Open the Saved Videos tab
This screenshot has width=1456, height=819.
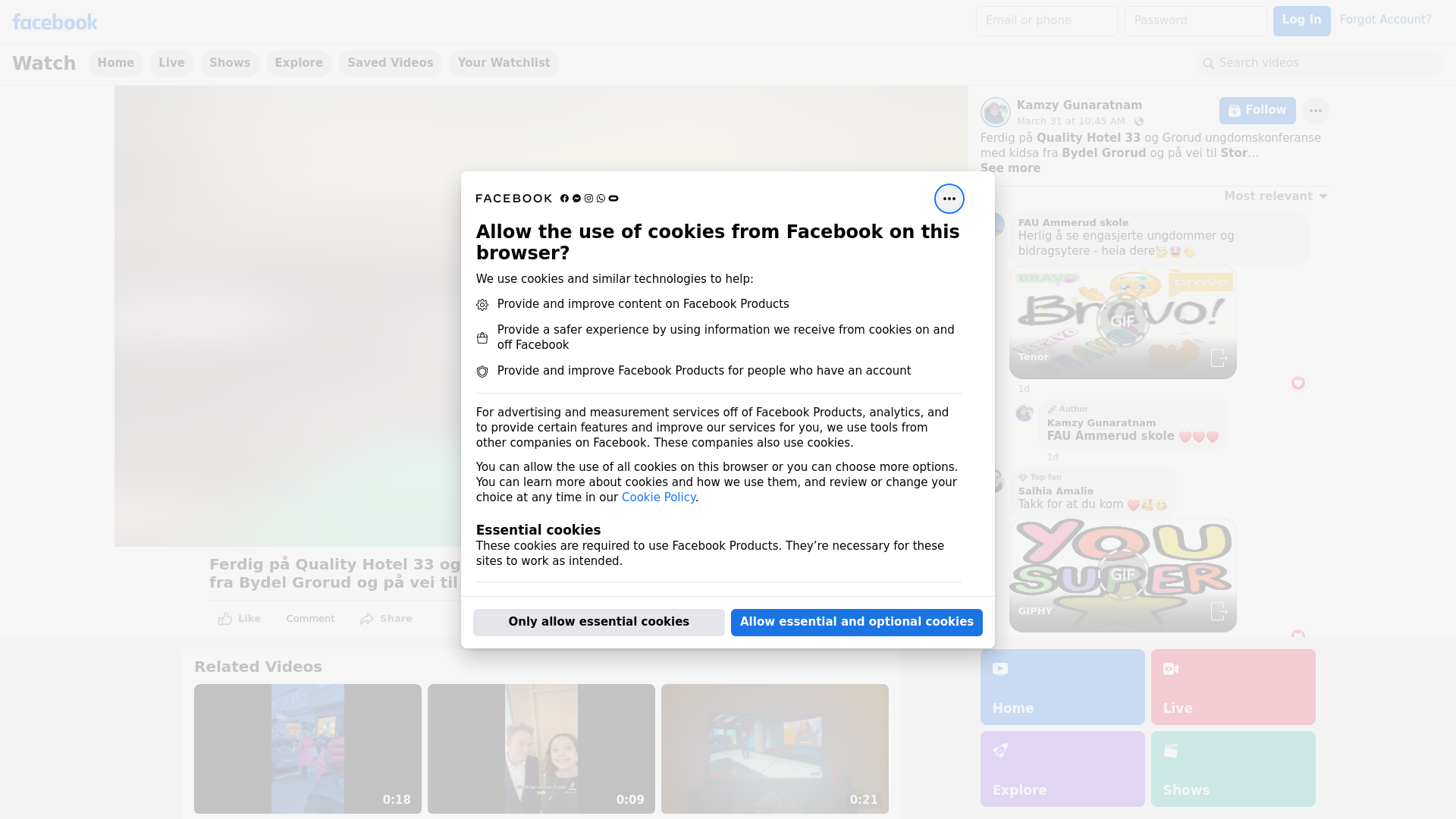391,63
